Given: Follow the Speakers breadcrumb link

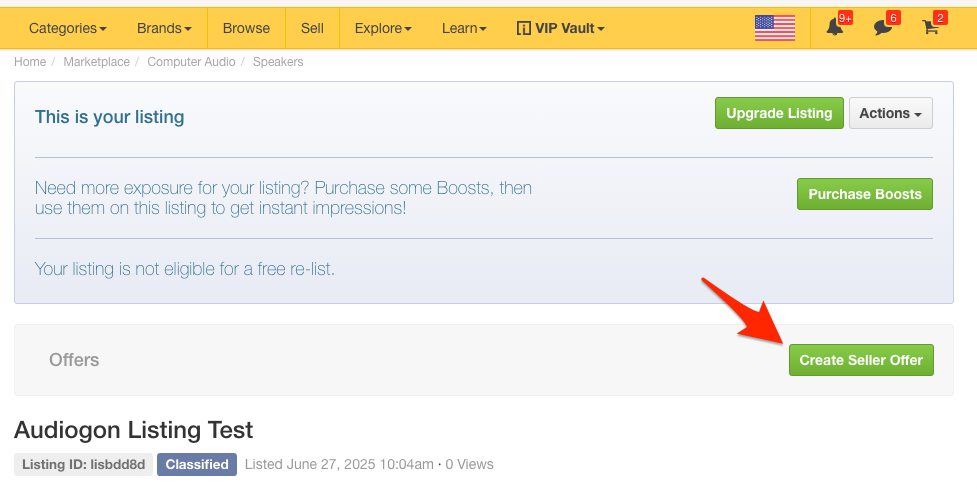Looking at the screenshot, I should [278, 62].
